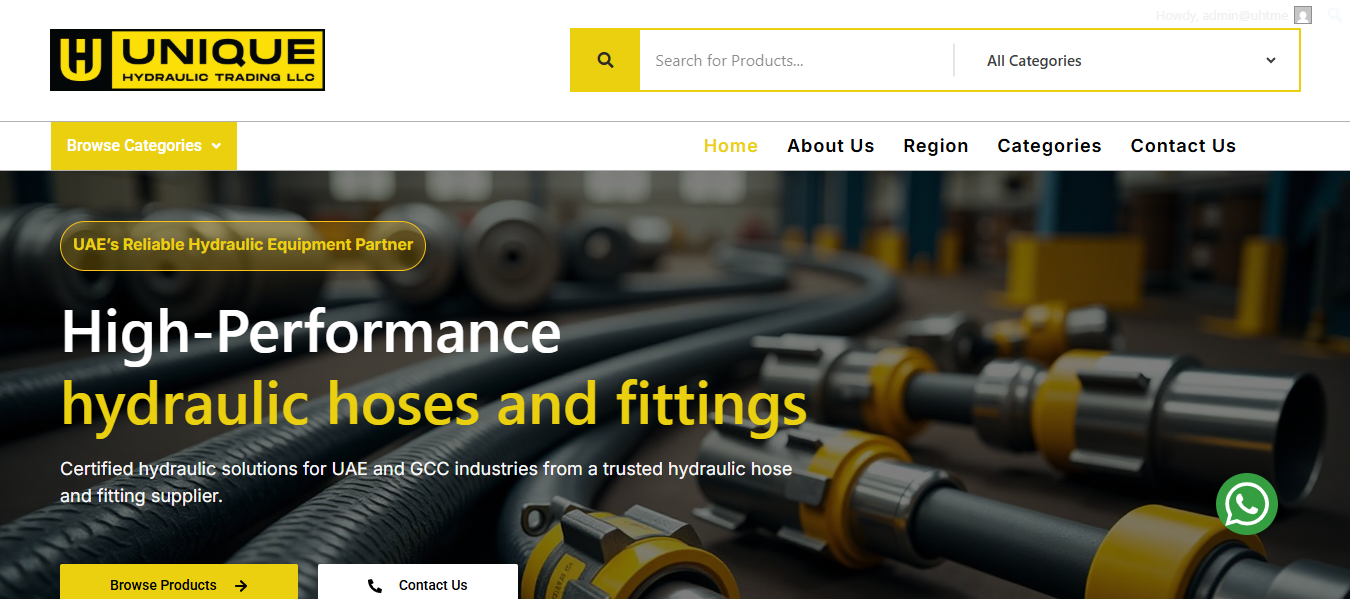Viewport: 1350px width, 599px height.
Task: Select Region in the navigation bar
Action: 935,146
